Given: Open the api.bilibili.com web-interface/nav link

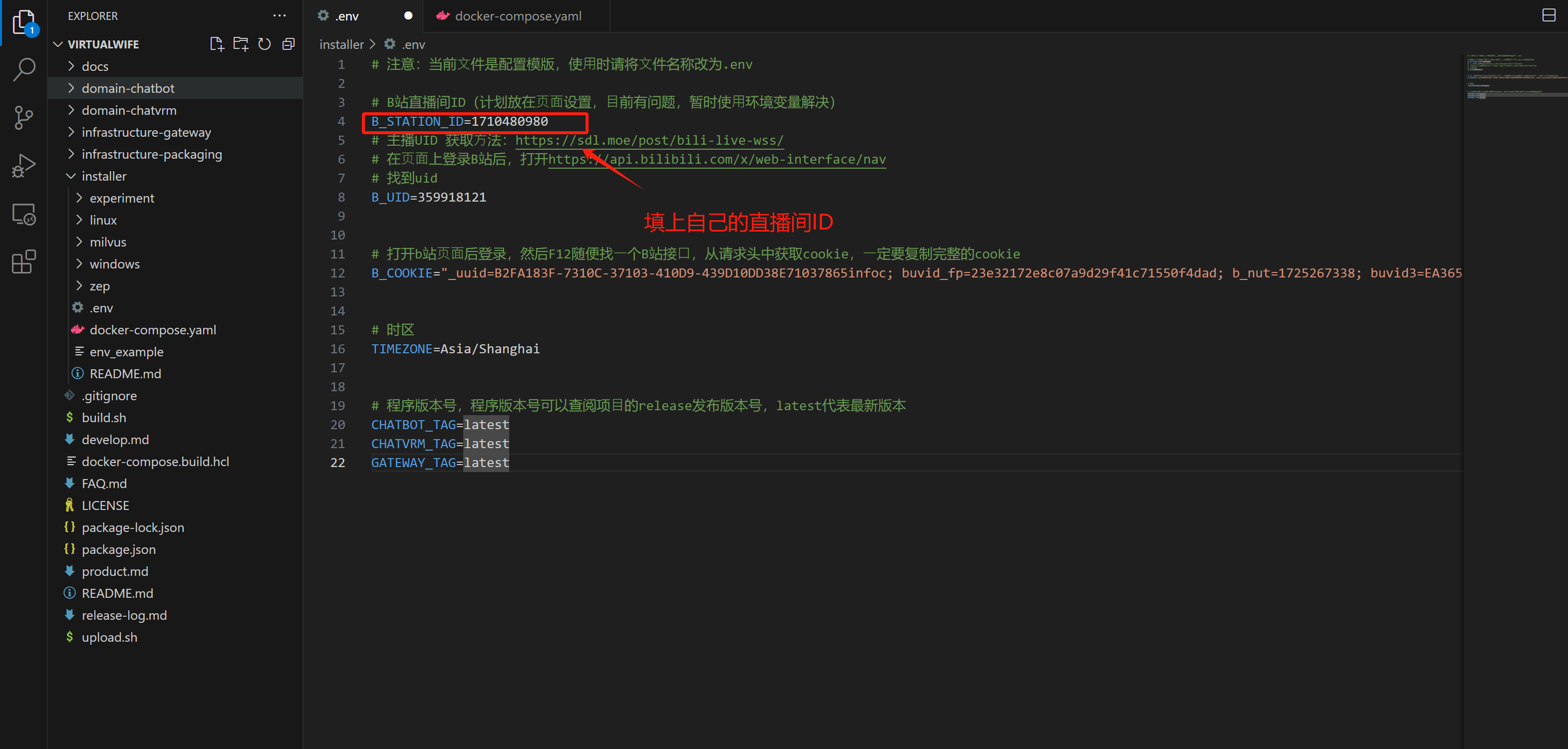Looking at the screenshot, I should click(717, 159).
